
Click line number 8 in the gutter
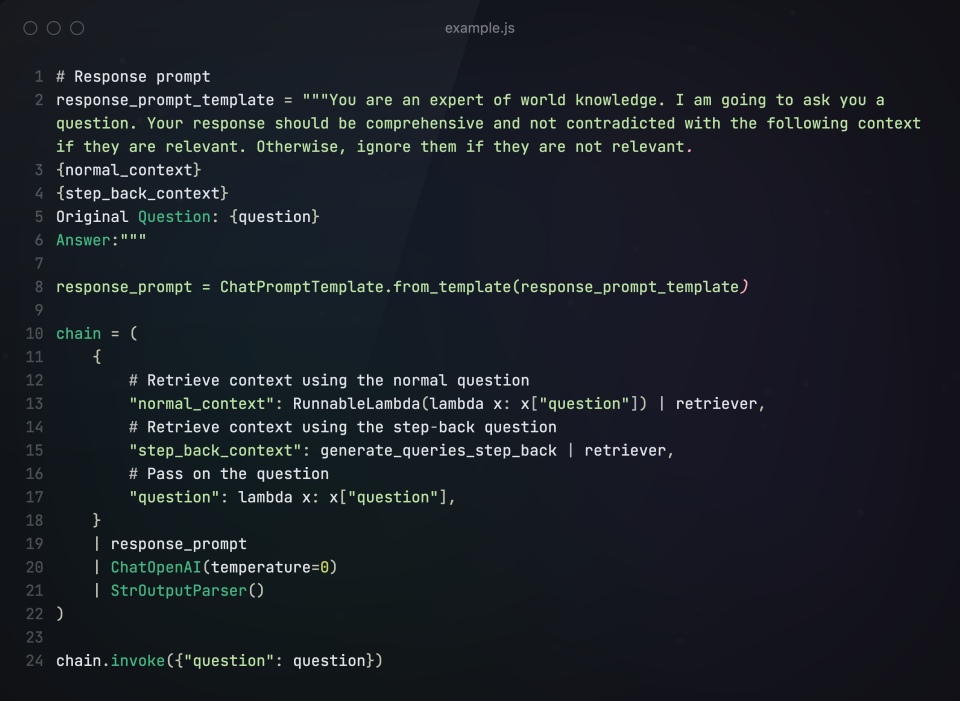(x=38, y=287)
